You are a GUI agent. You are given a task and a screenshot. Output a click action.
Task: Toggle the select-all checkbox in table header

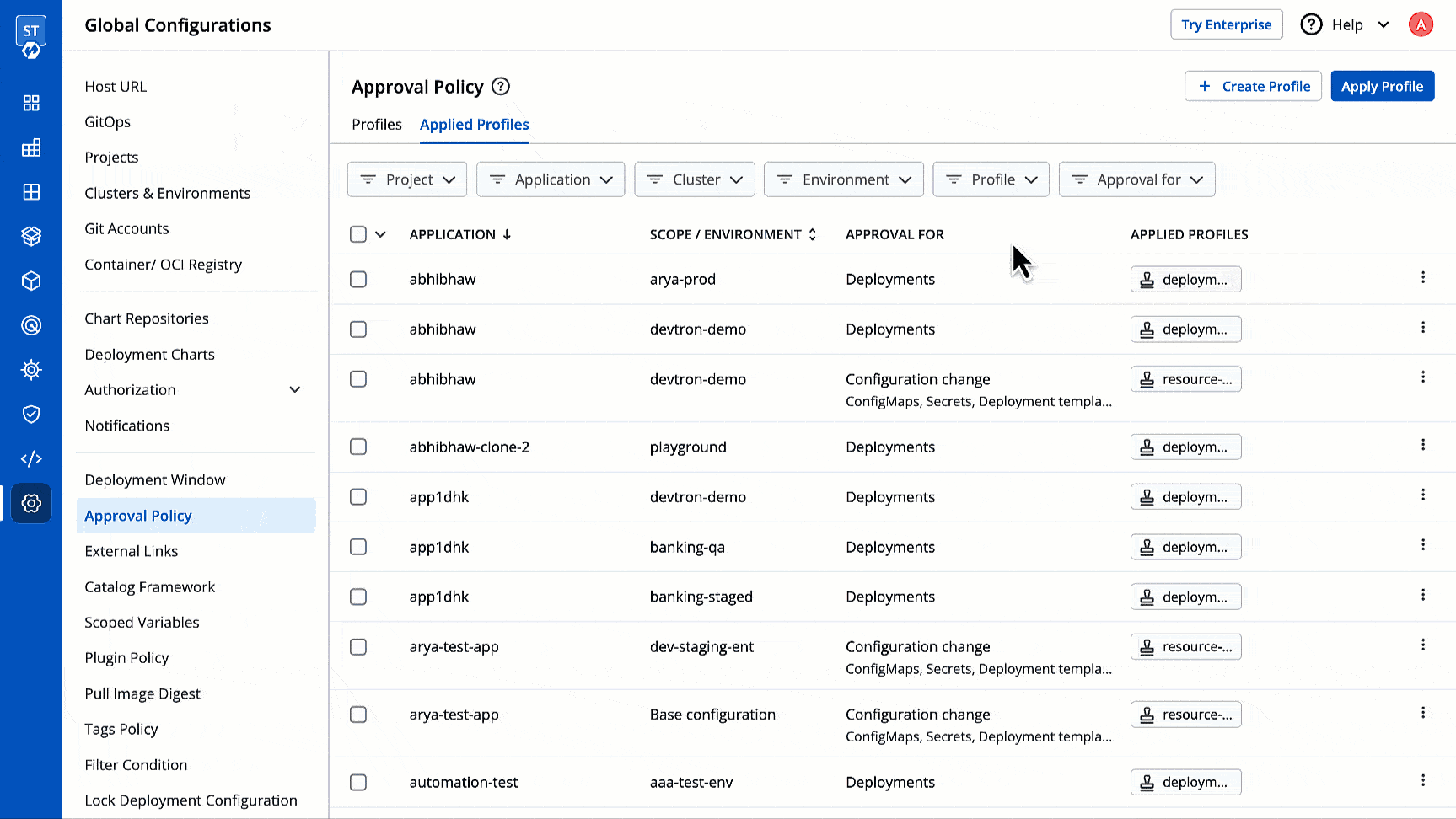point(358,234)
